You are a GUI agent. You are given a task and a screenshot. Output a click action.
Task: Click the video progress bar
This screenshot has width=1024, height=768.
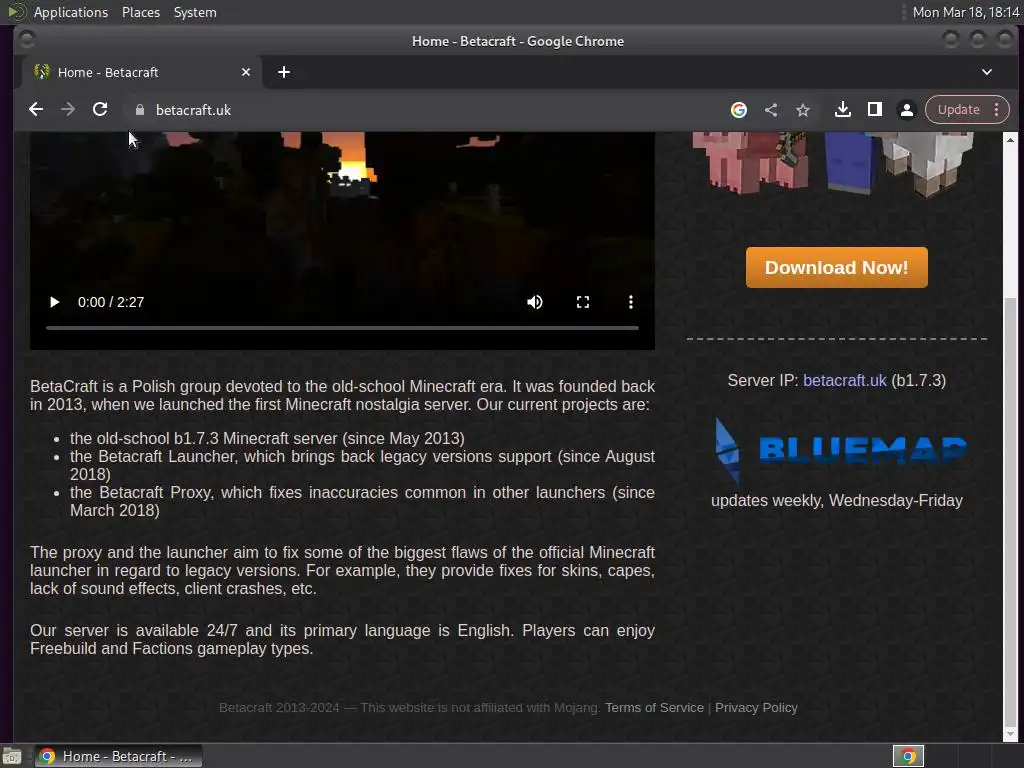click(x=342, y=328)
